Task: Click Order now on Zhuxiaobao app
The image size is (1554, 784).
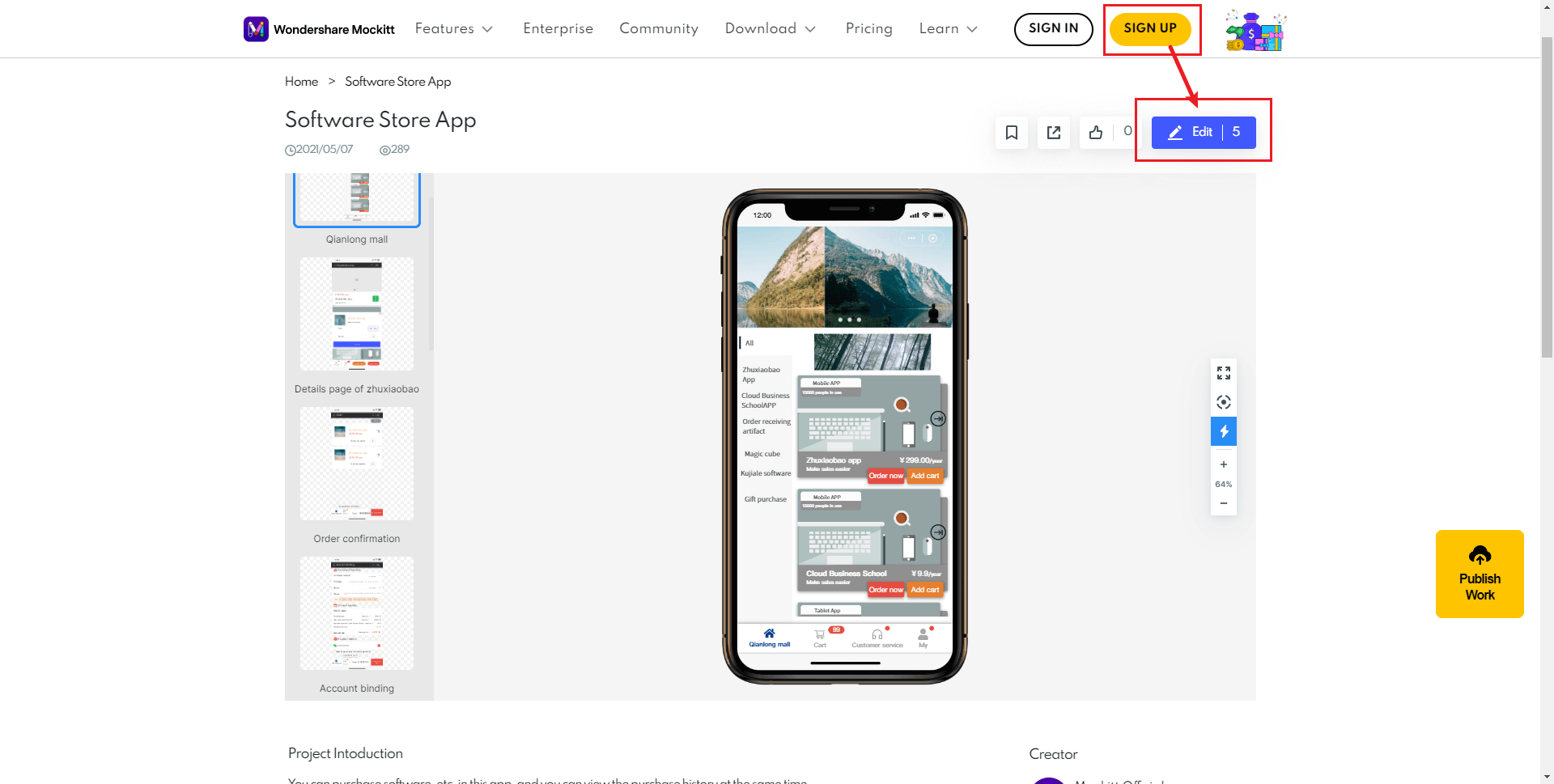Action: coord(885,476)
